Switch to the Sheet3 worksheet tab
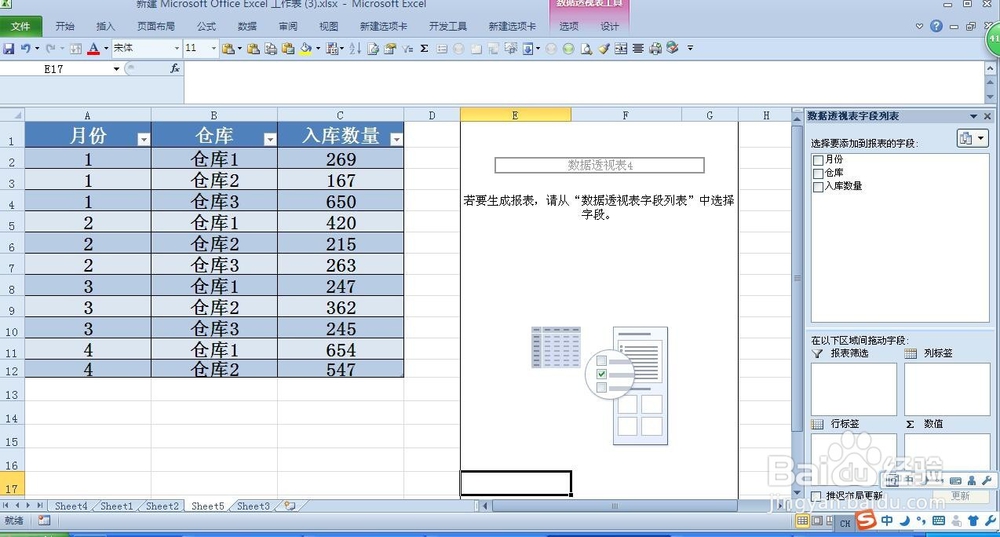Viewport: 1000px width, 537px height. [x=253, y=506]
